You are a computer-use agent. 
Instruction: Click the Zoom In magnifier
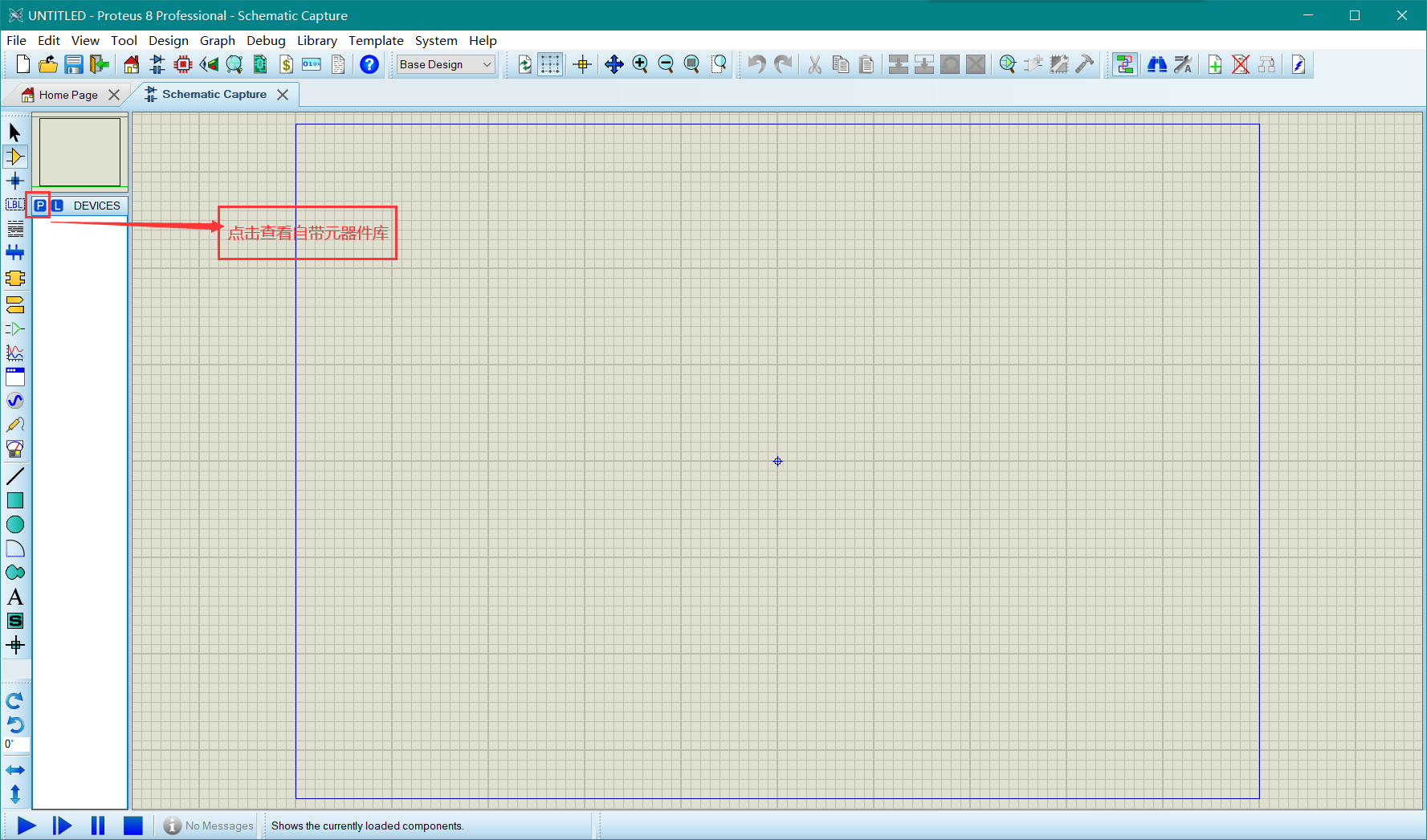pyautogui.click(x=640, y=64)
